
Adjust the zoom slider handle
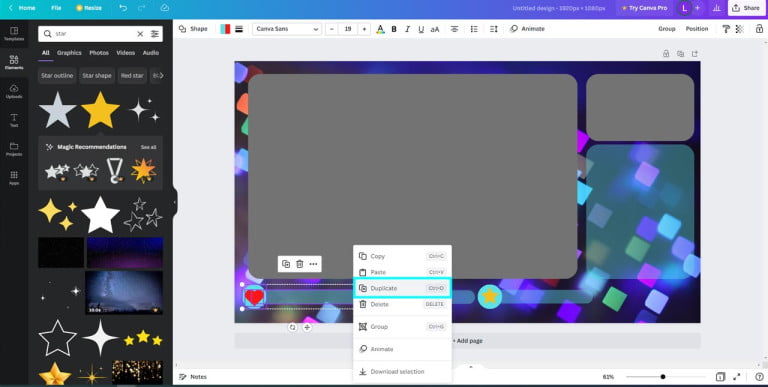coord(663,377)
